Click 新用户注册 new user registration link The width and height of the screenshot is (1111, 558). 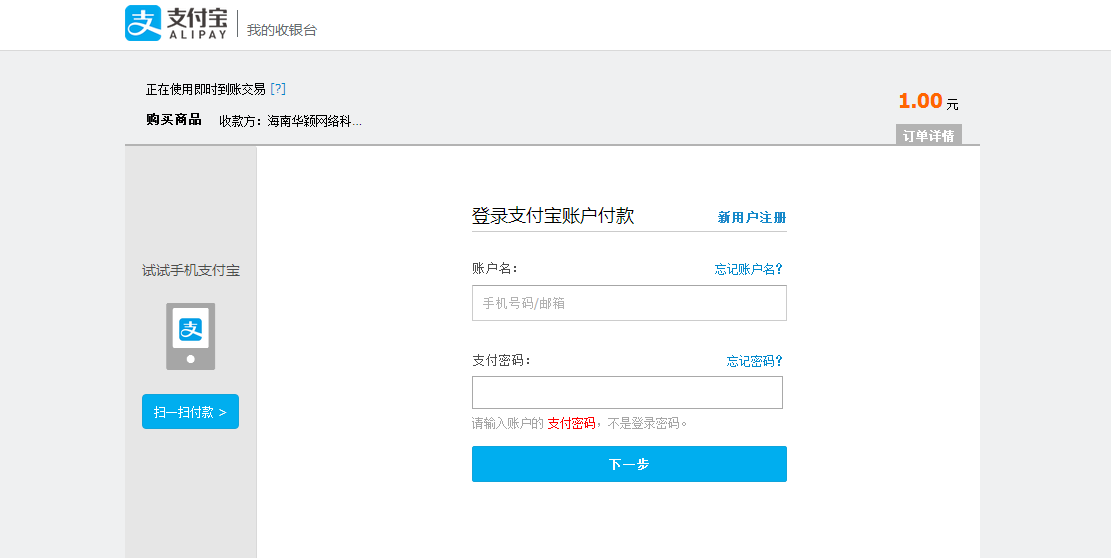752,217
